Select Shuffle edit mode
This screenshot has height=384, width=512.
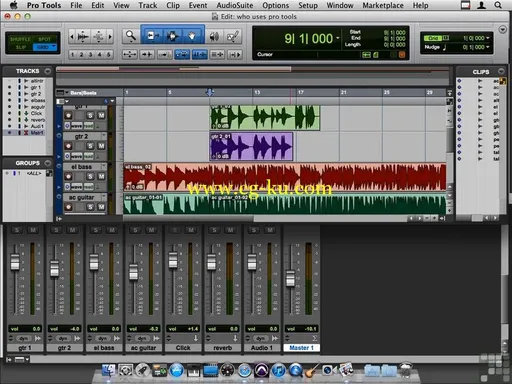(x=20, y=39)
